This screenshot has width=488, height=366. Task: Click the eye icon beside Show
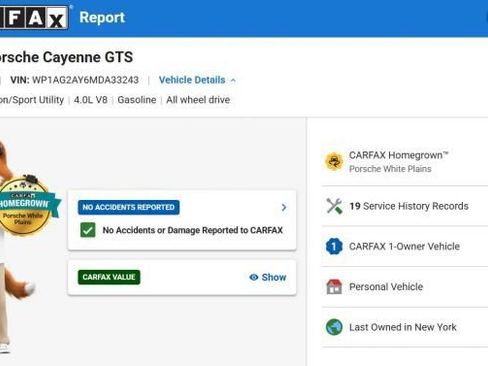pos(254,277)
